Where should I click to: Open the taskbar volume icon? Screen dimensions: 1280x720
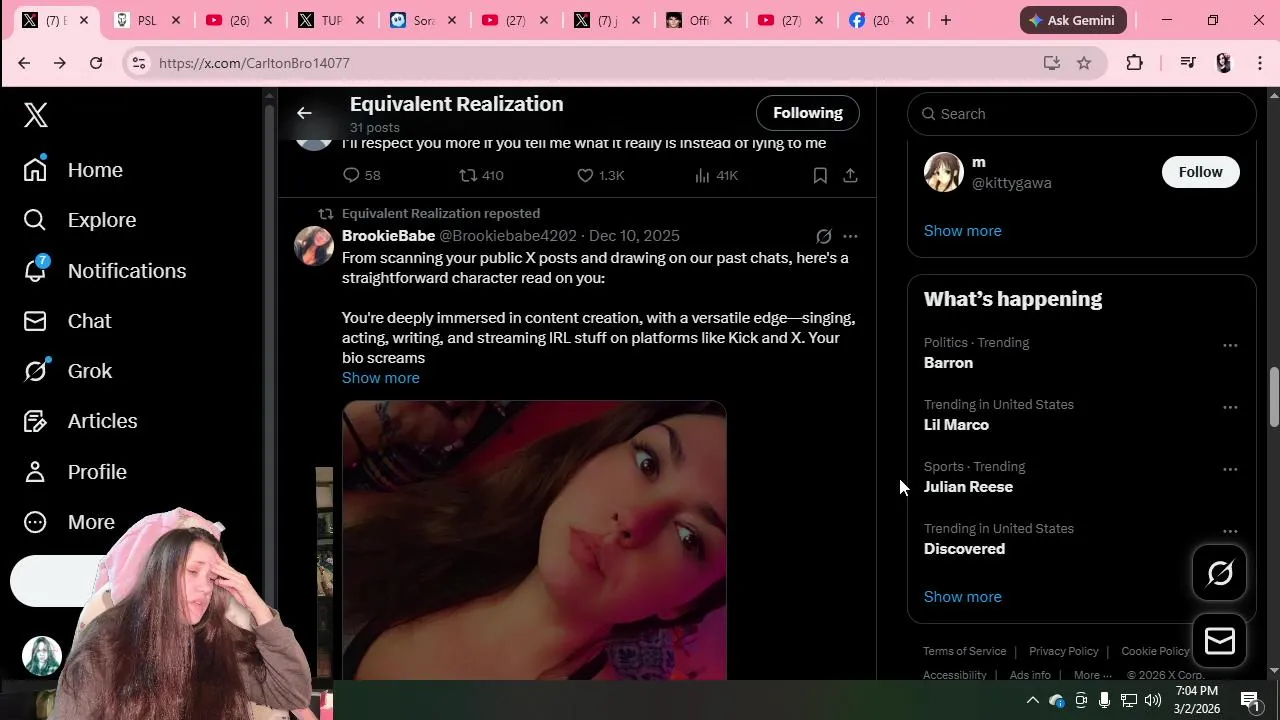1153,700
